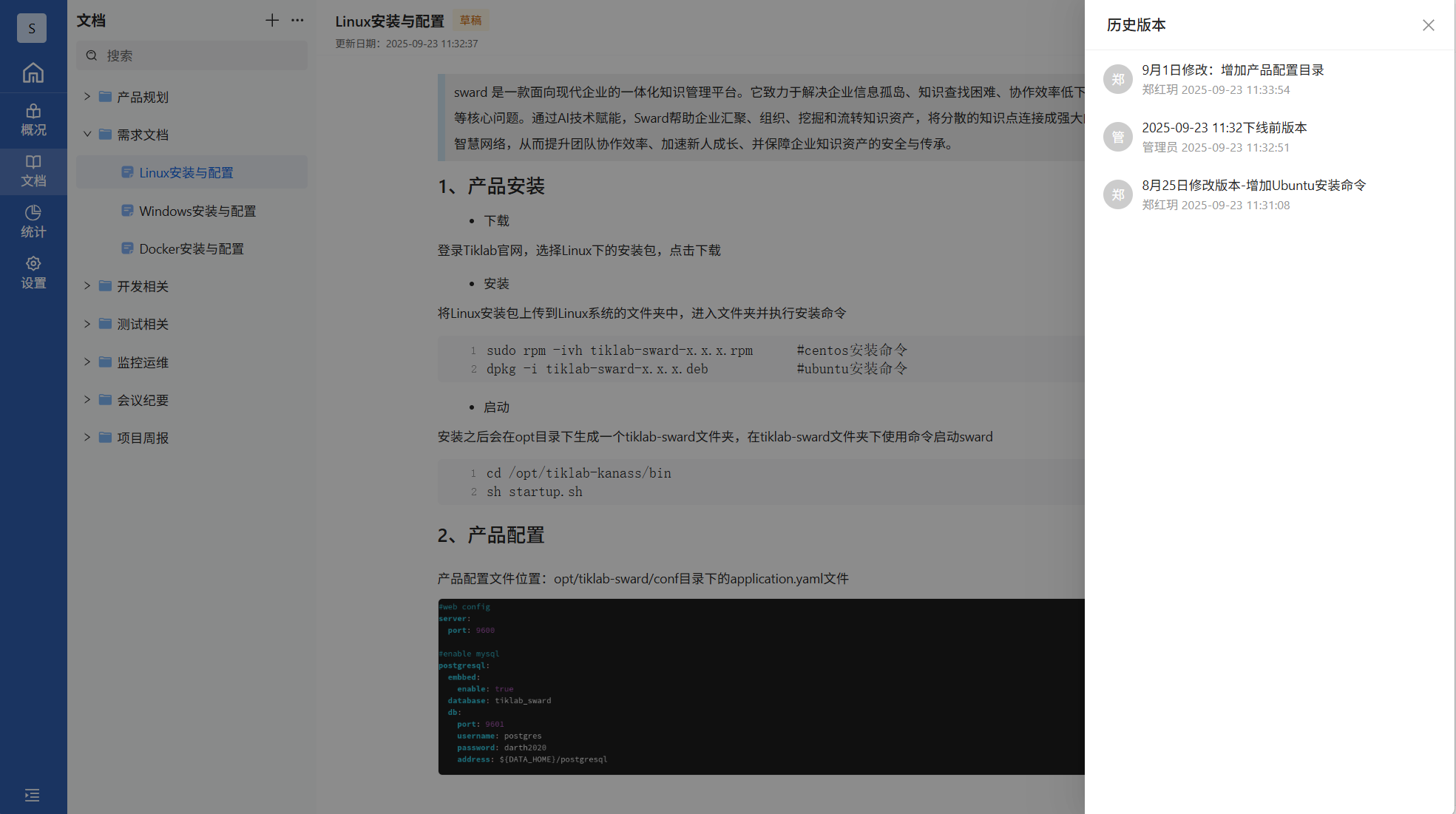Expand the 项目周报 folder
Viewport: 1456px width, 814px height.
pyautogui.click(x=87, y=438)
